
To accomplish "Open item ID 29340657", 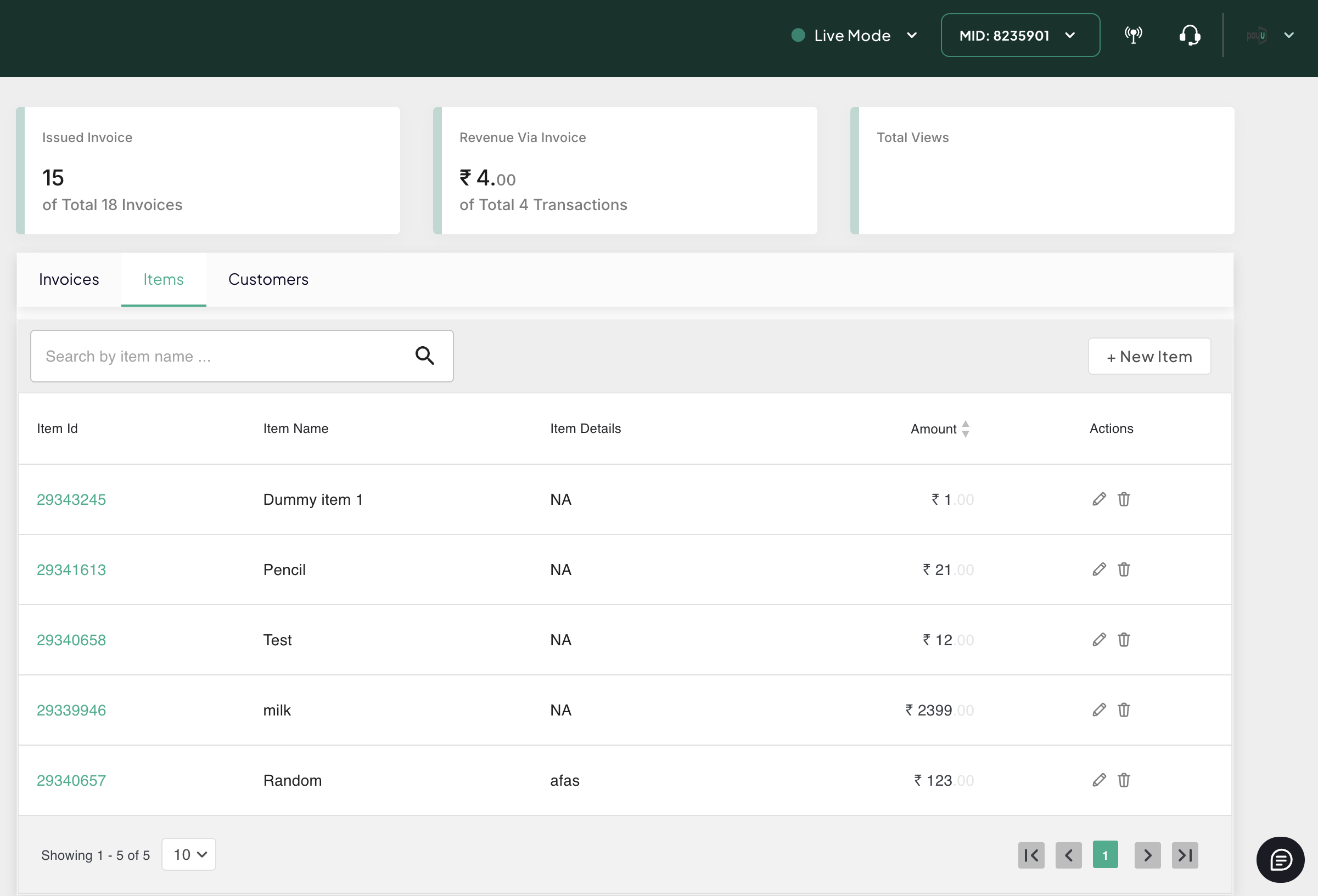I will coord(71,780).
